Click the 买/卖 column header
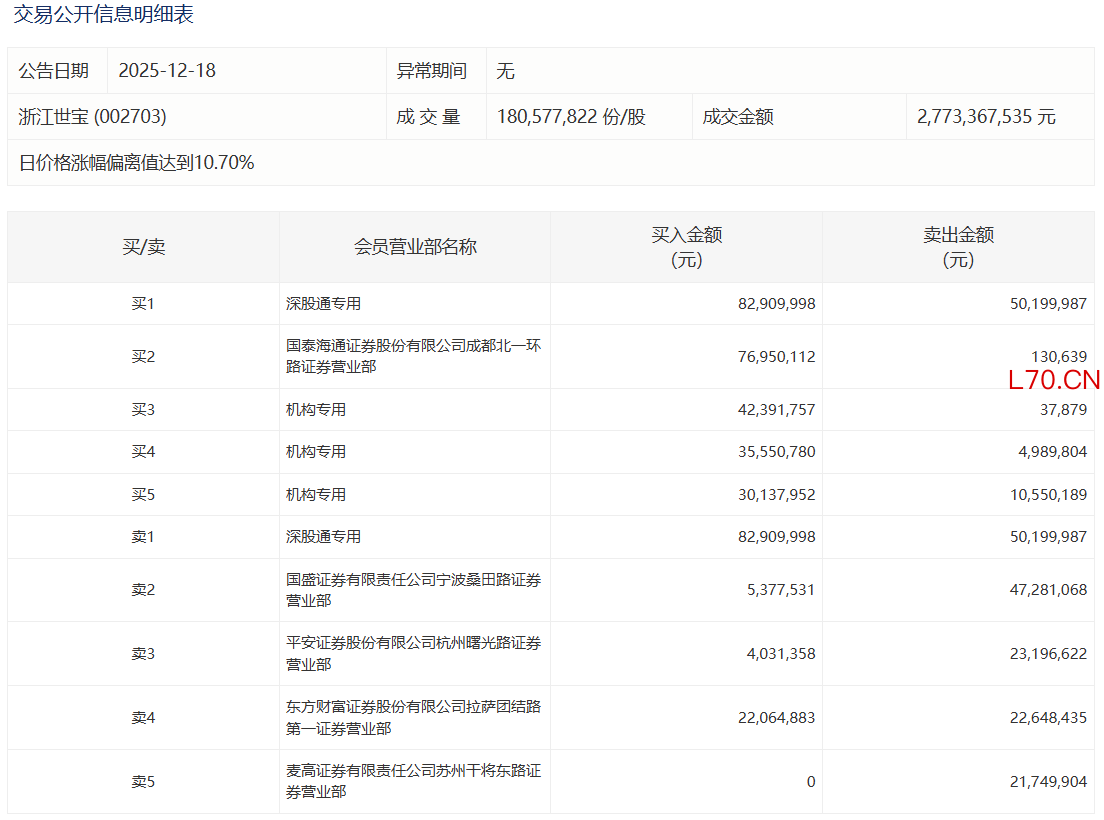The height and width of the screenshot is (820, 1104). tap(143, 247)
